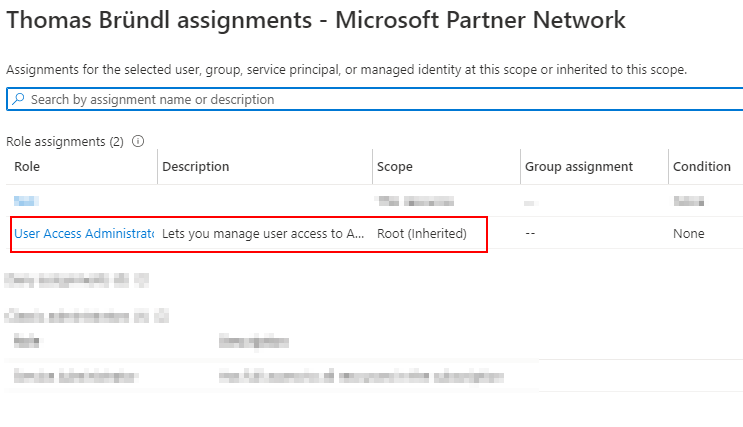
Task: Focus the Search by assignment name field
Action: tap(374, 99)
